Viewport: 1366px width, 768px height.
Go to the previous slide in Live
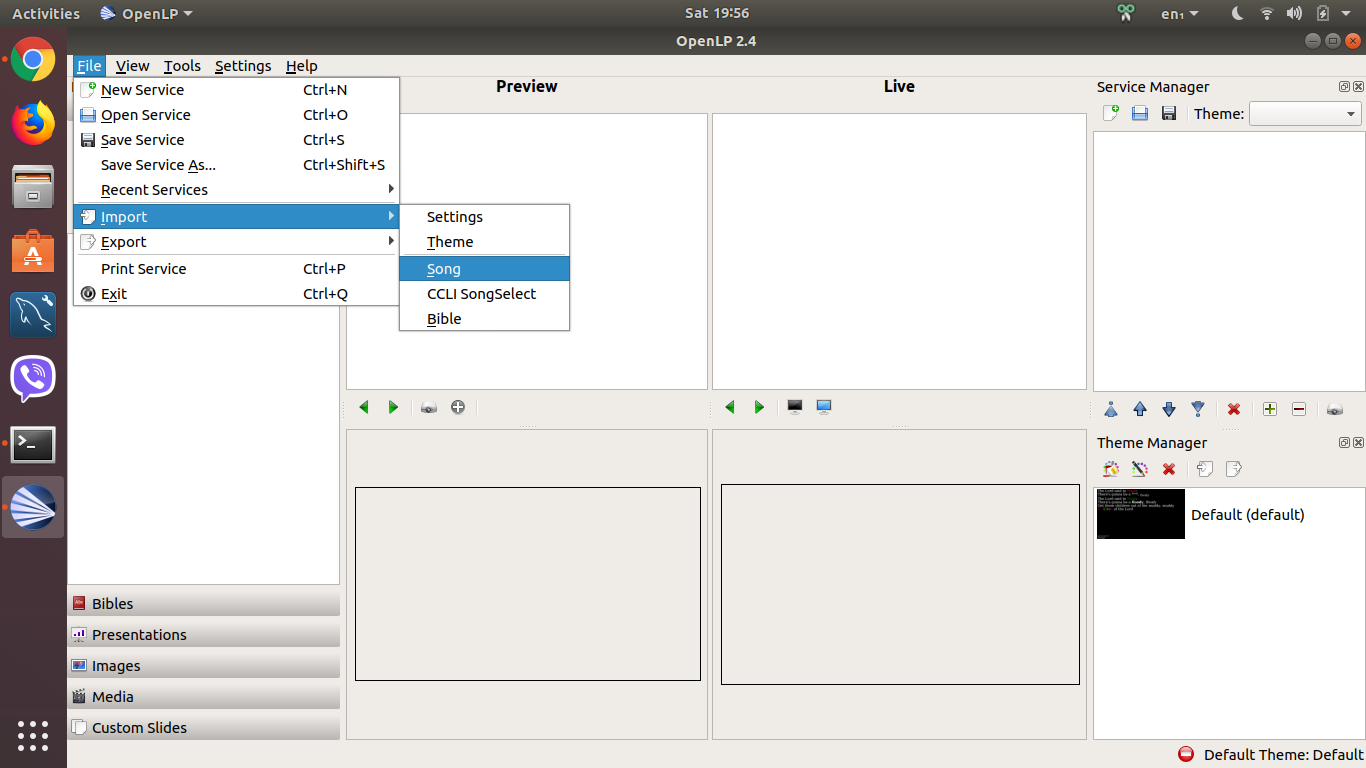pos(730,407)
